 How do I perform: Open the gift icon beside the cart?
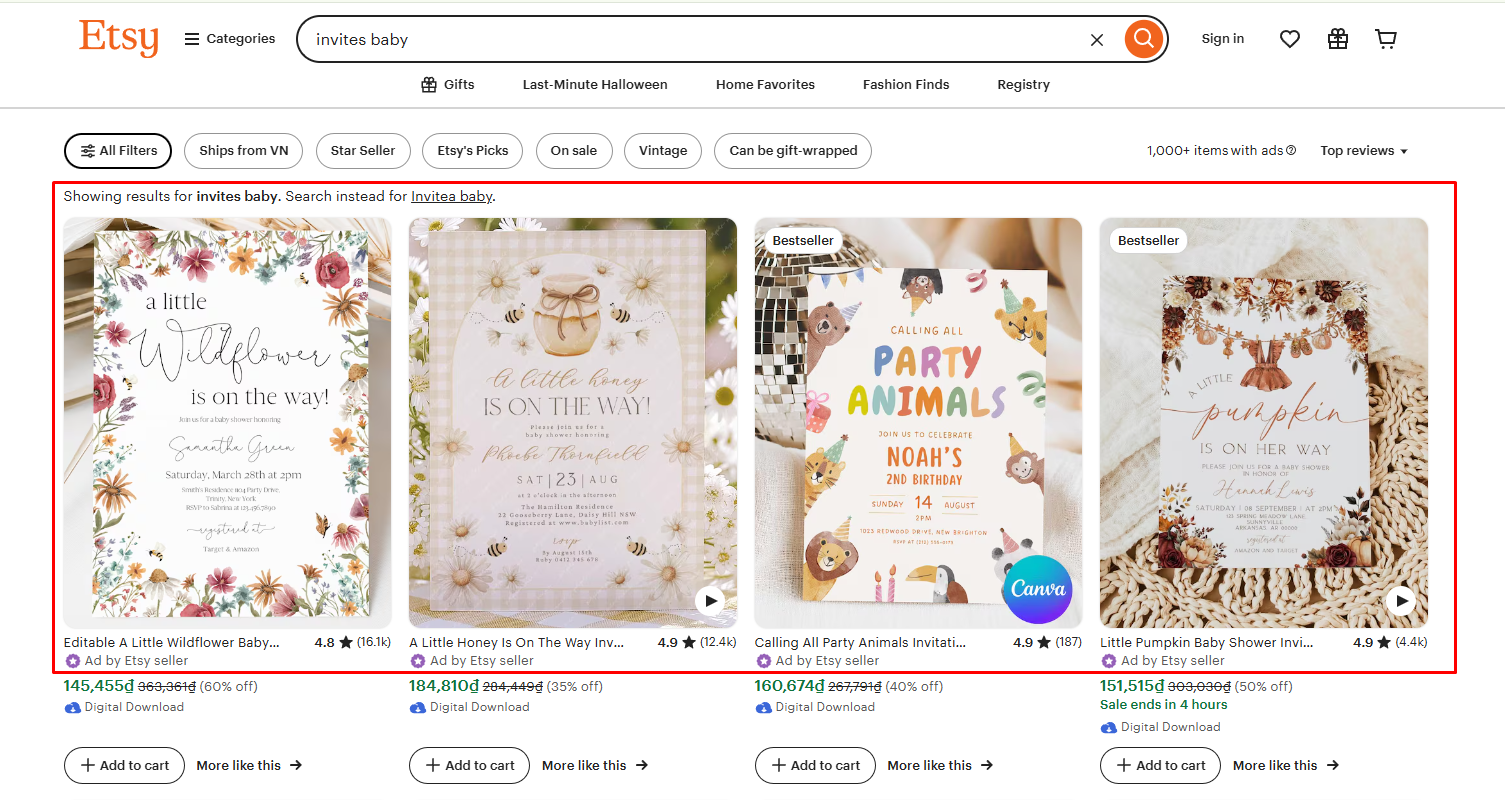[x=1338, y=39]
